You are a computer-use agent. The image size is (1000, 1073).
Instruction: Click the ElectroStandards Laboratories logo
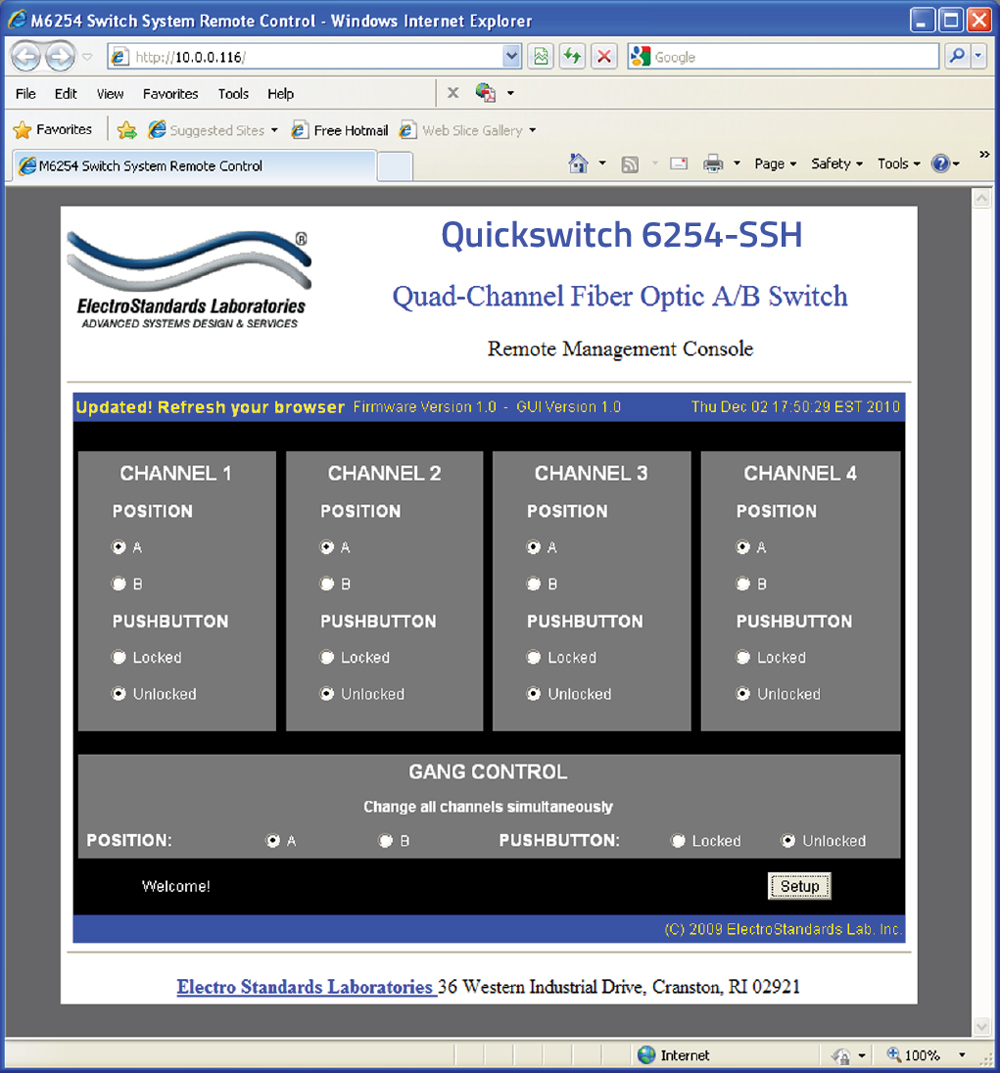pos(189,280)
